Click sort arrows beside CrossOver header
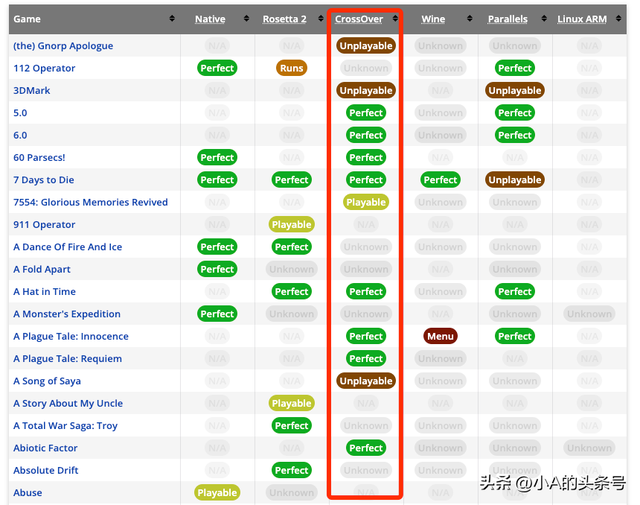The height and width of the screenshot is (505, 640). coord(395,18)
